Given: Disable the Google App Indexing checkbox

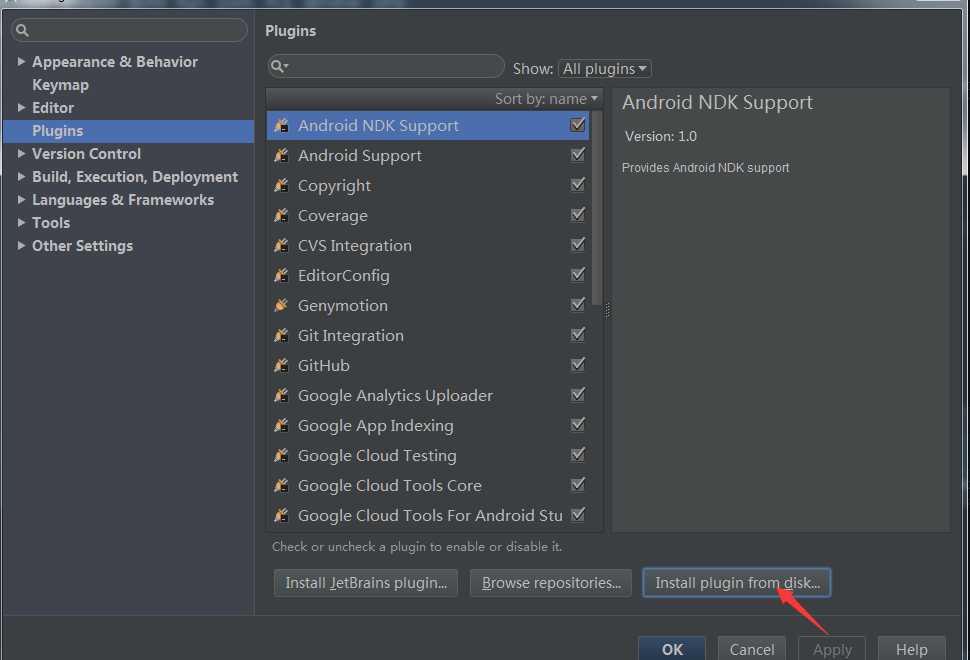Looking at the screenshot, I should coord(578,425).
